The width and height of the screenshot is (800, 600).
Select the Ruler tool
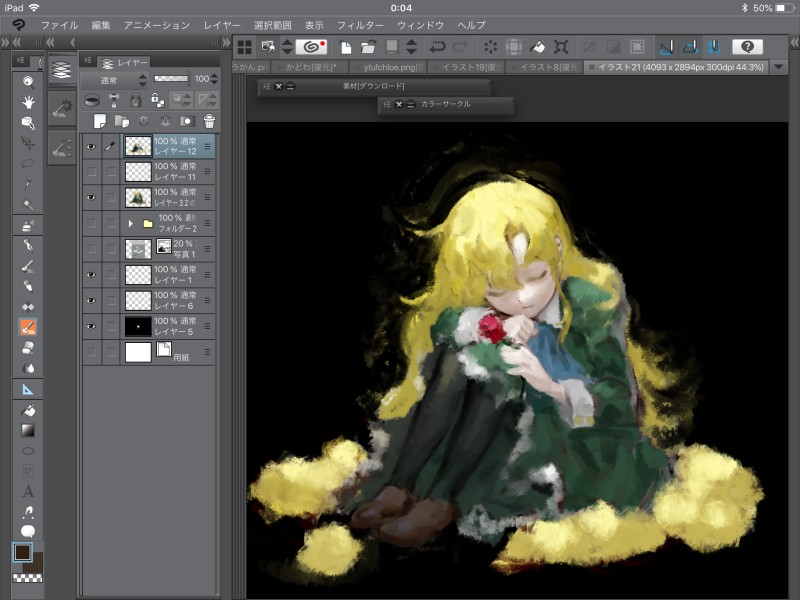28,390
